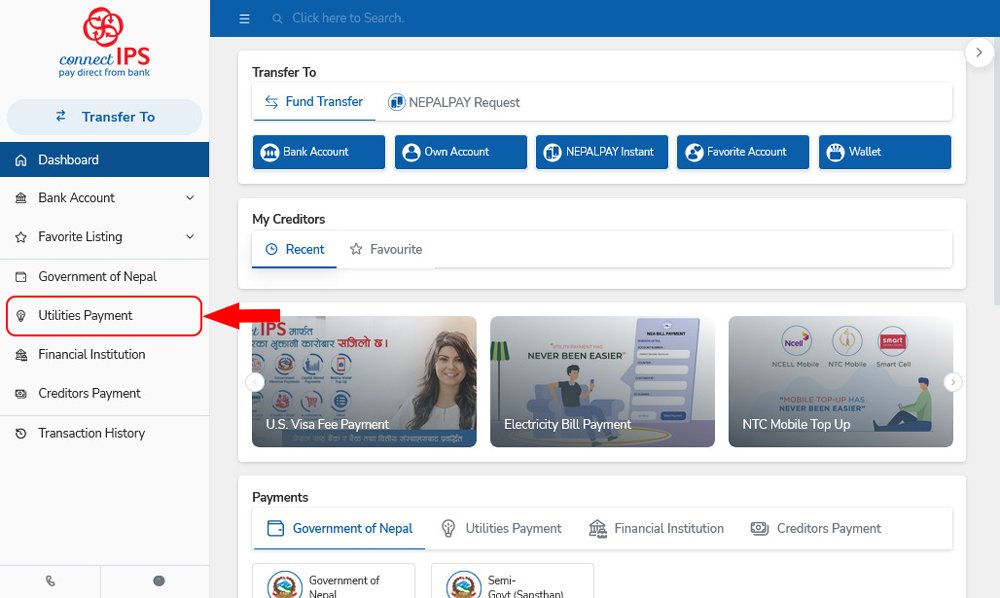Image resolution: width=1000 pixels, height=598 pixels.
Task: Click the search magnifier icon
Action: pyautogui.click(x=277, y=18)
